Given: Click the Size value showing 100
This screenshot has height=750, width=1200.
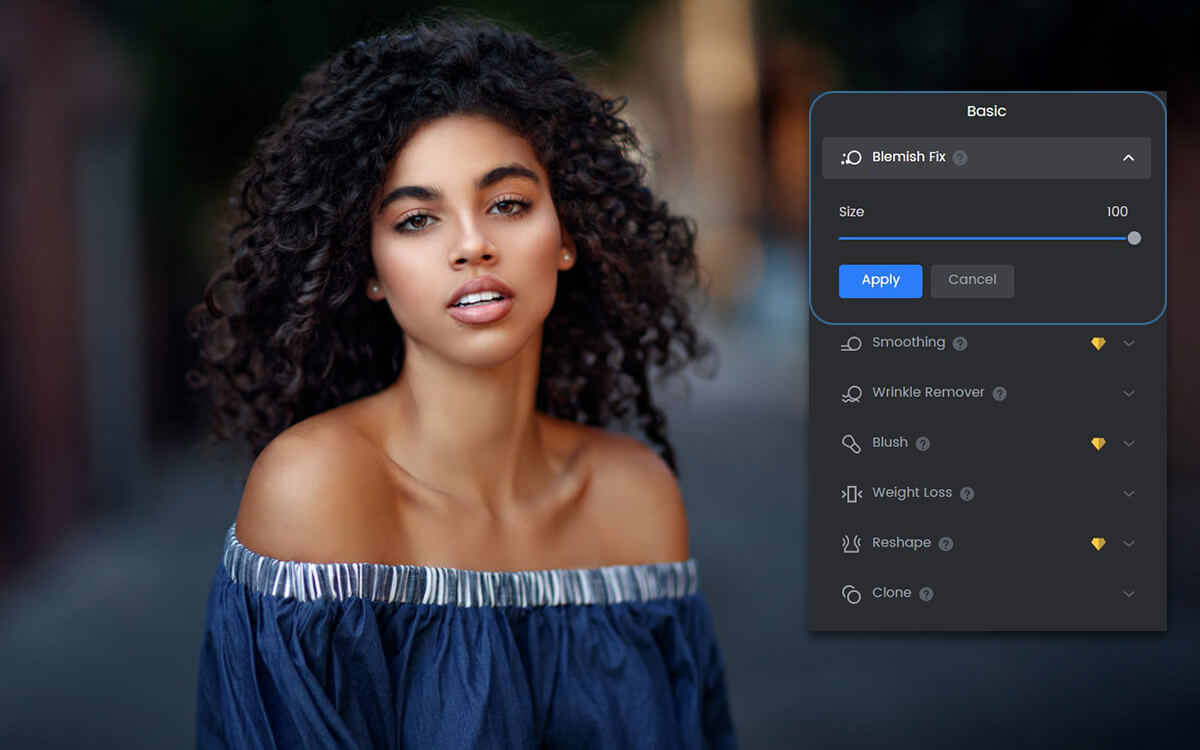Looking at the screenshot, I should [x=1117, y=211].
